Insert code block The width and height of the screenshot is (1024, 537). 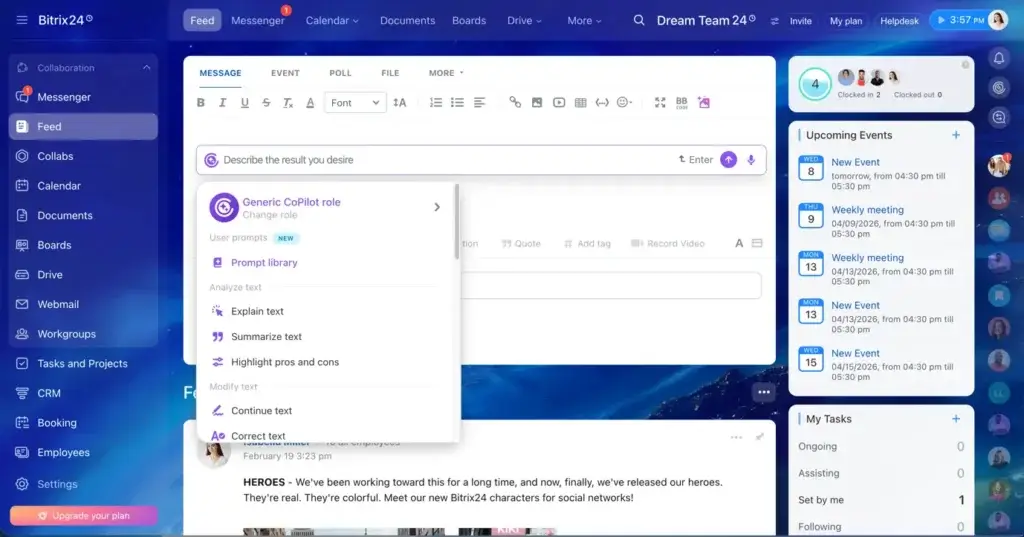coord(602,103)
